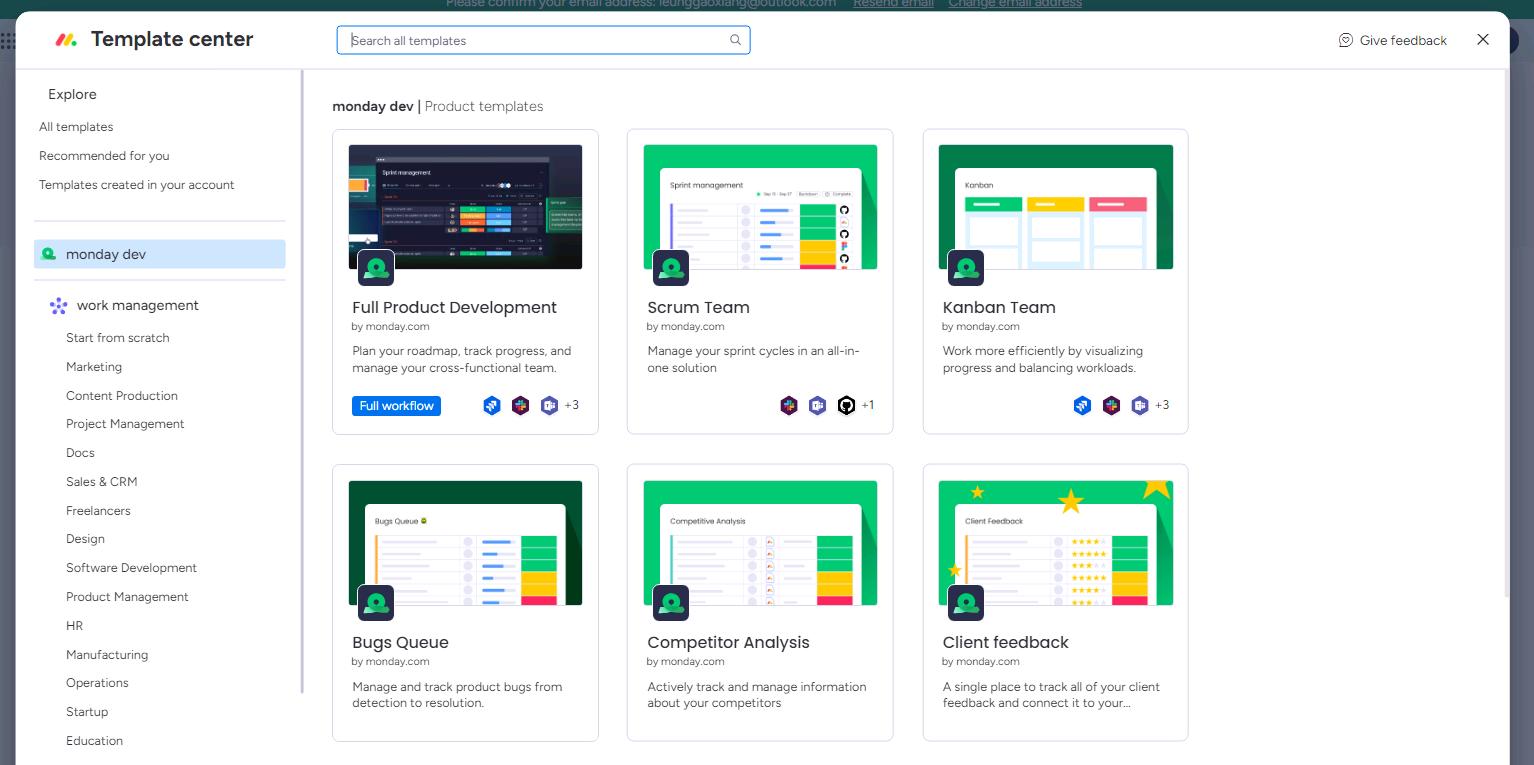This screenshot has width=1534, height=765.
Task: View Freelancers templates
Action: (x=98, y=511)
